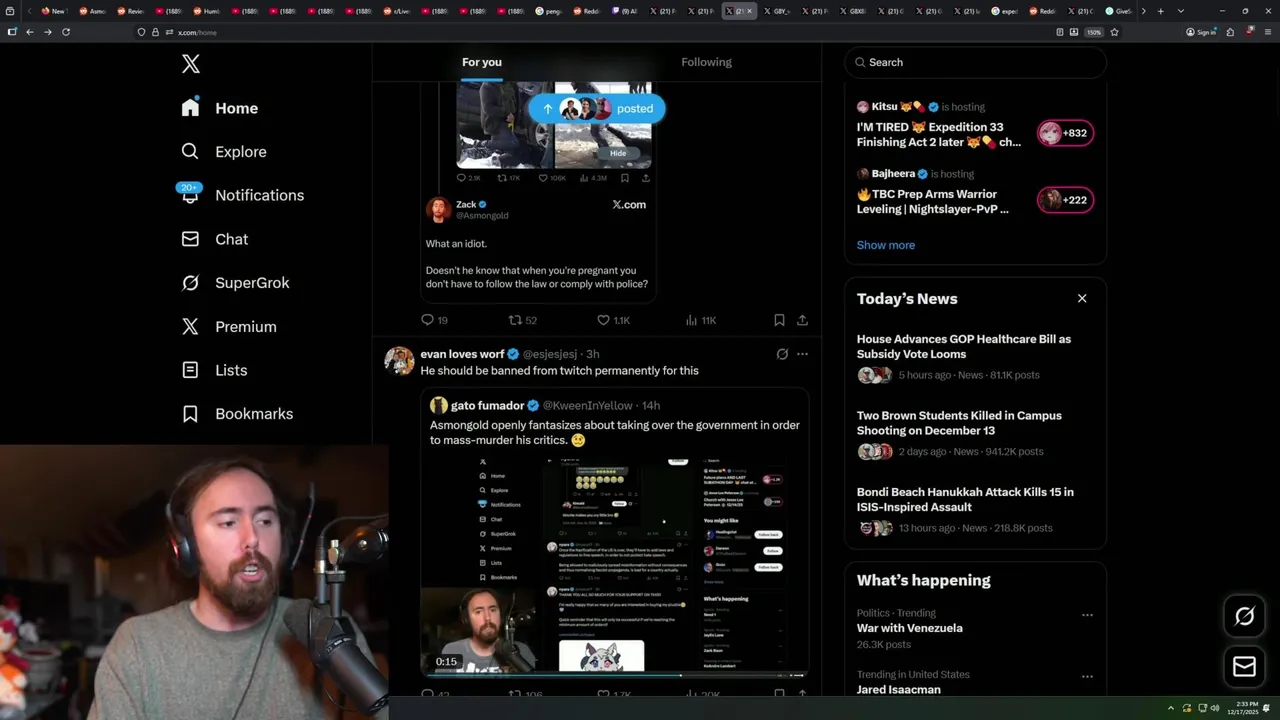Image resolution: width=1280 pixels, height=720 pixels.
Task: Click the 150% zoom indicator
Action: (x=1094, y=32)
